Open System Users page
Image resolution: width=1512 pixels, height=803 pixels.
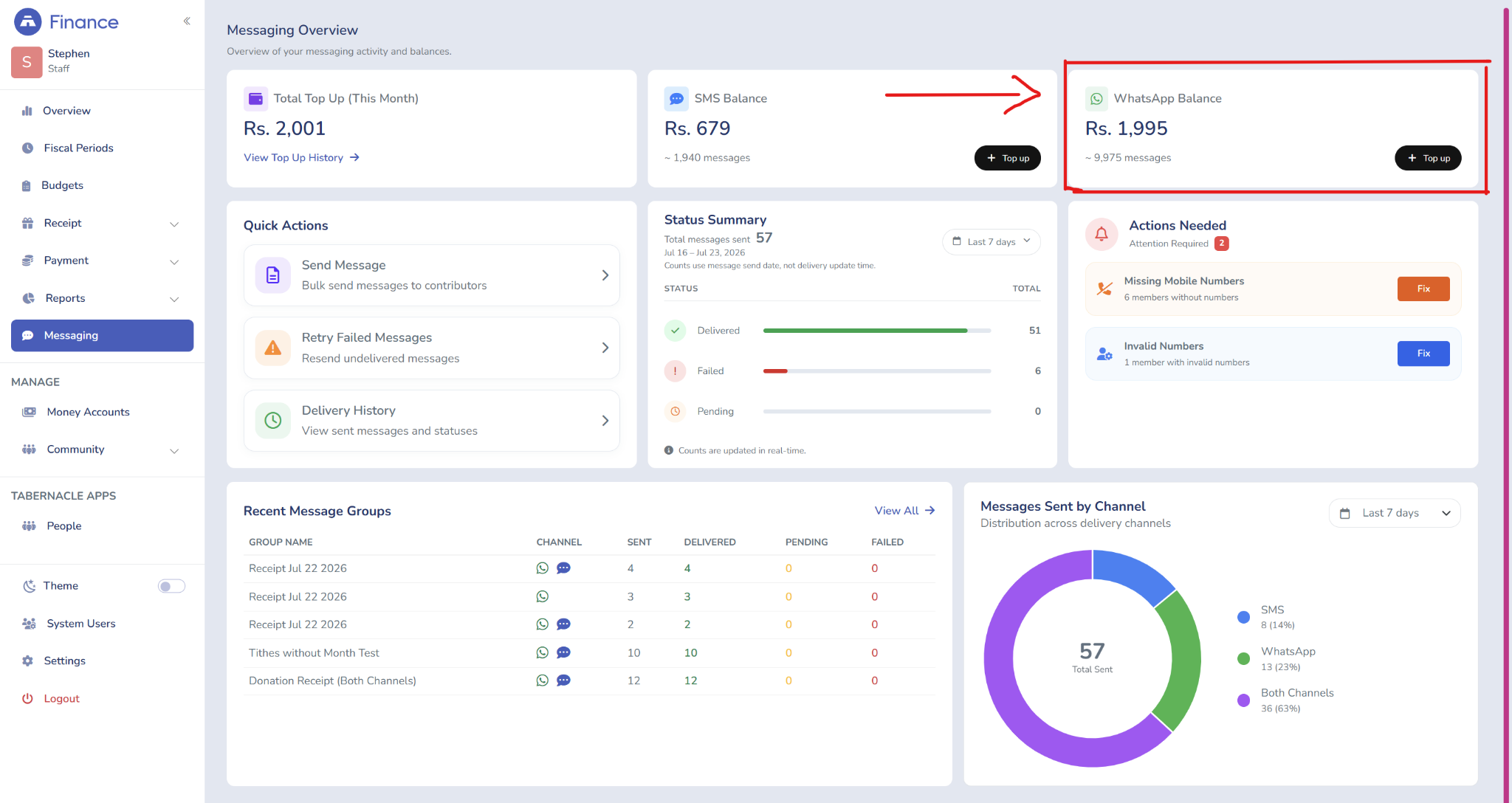click(102, 624)
